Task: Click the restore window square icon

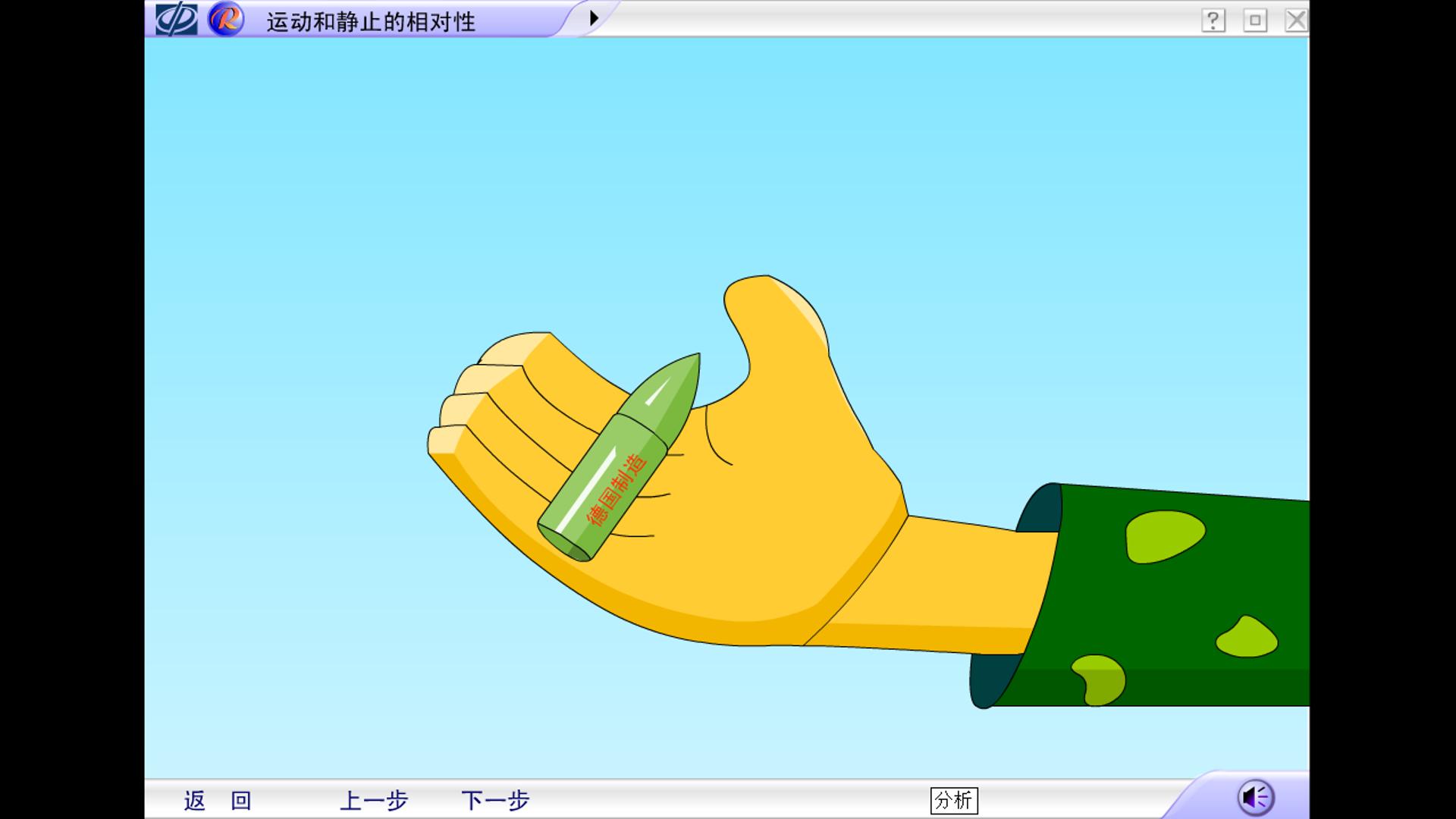Action: pos(1255,20)
